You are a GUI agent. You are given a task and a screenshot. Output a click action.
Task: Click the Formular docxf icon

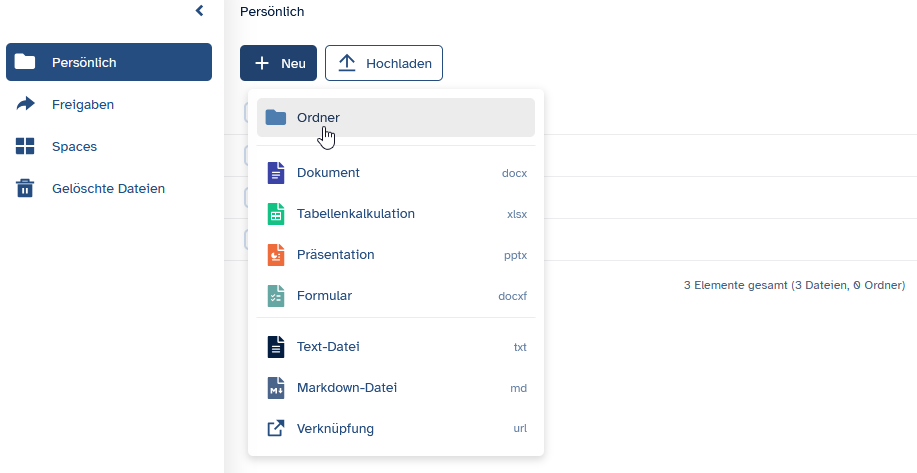tap(276, 296)
